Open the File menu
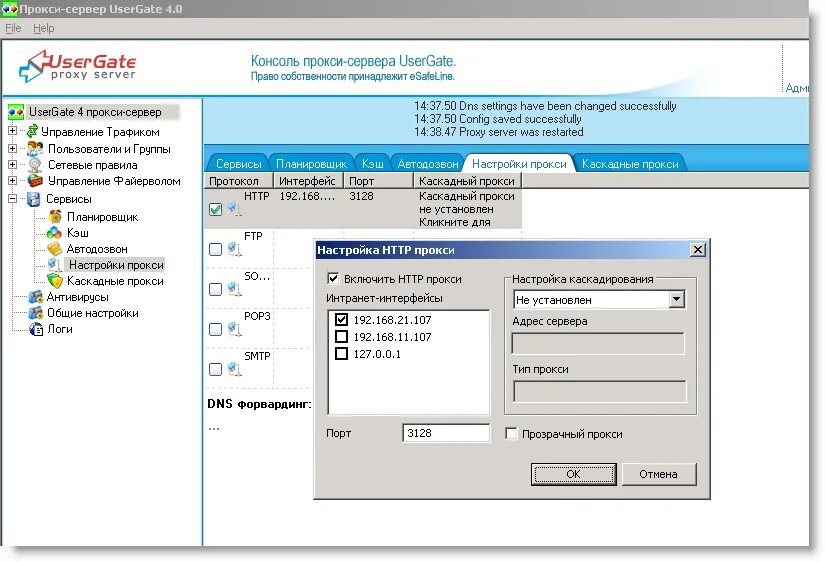Screen dimensions: 825x562 pos(13,28)
